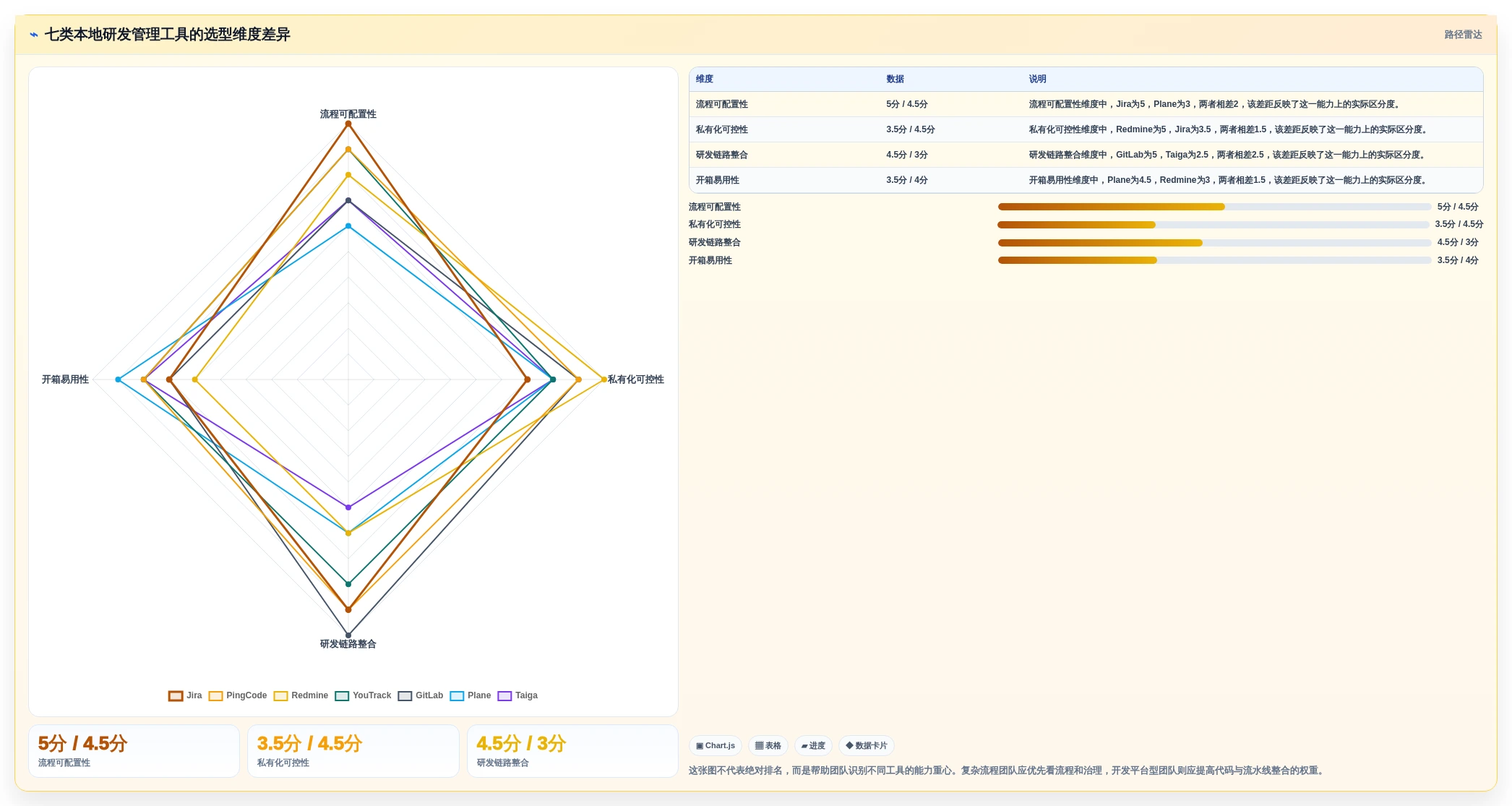Click GitLab's data point on 研发链路整合 axis
Screen dimensions: 1512x806
[348, 635]
